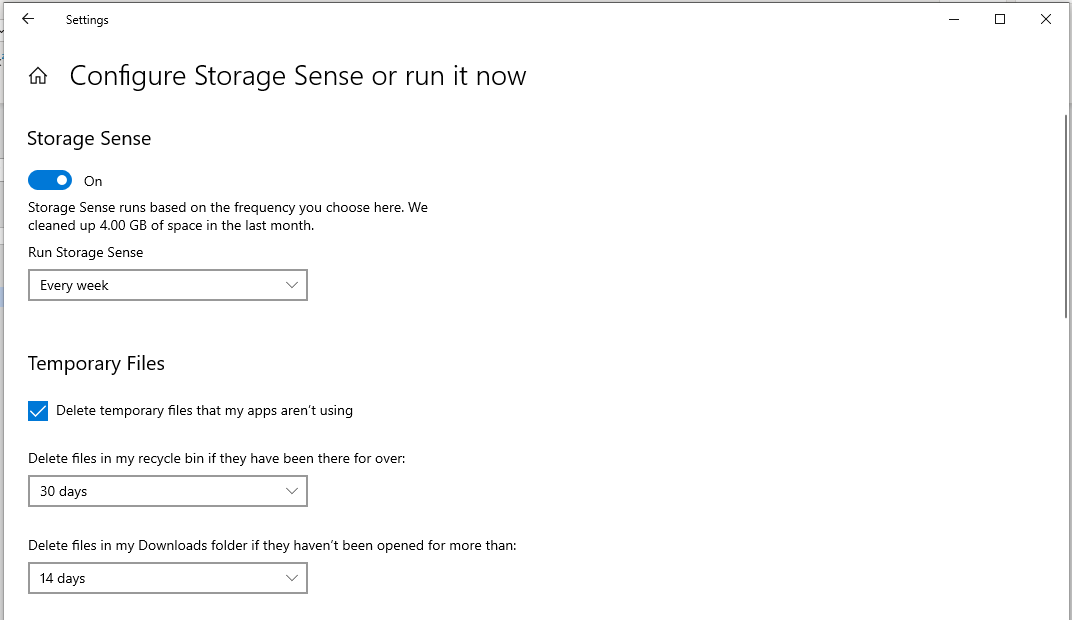Open the Run Storage Sense dropdown
The width and height of the screenshot is (1072, 620).
(168, 285)
